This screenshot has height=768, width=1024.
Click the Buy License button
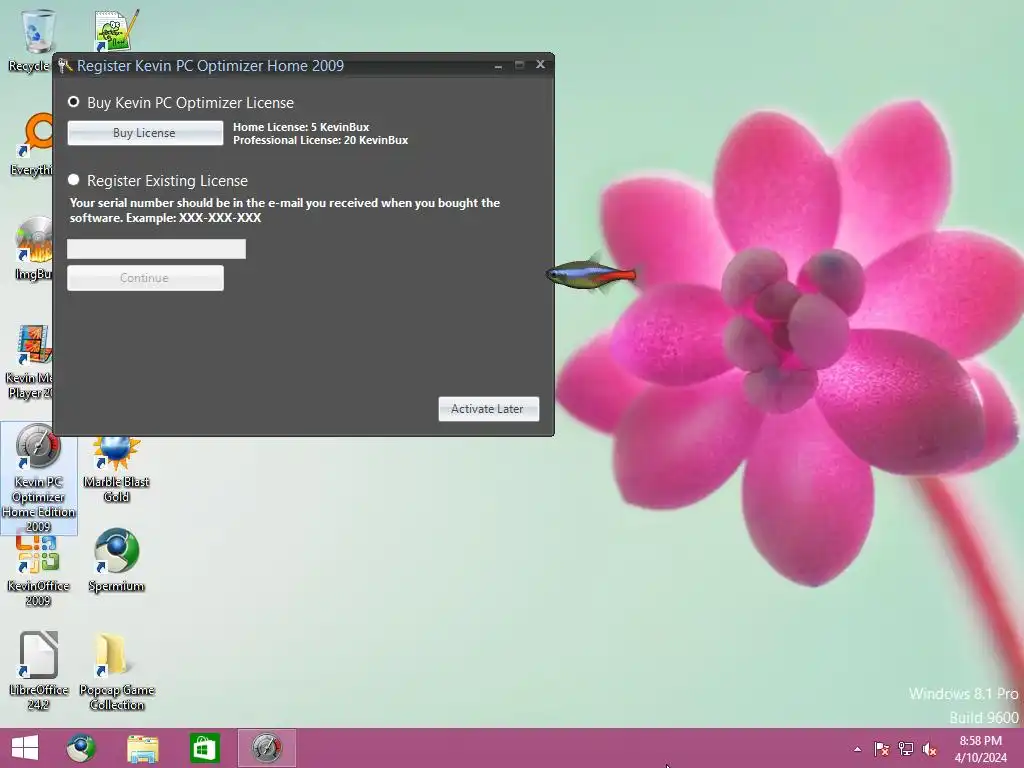click(145, 133)
